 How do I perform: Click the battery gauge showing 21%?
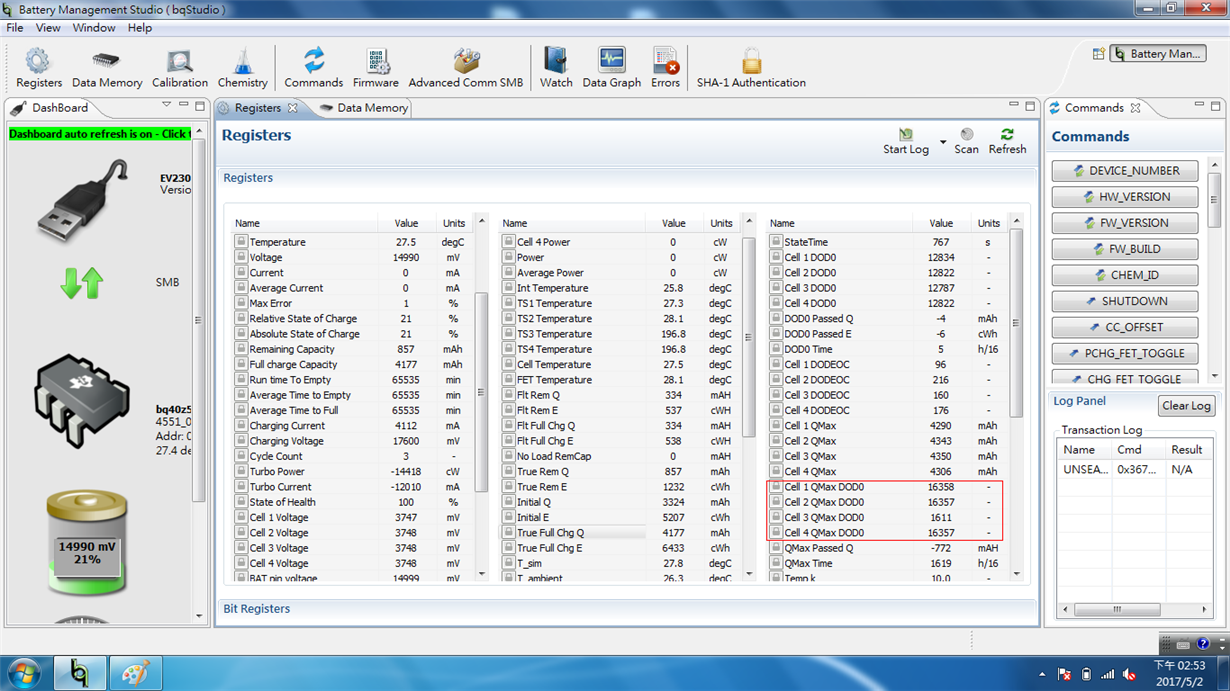tap(87, 545)
